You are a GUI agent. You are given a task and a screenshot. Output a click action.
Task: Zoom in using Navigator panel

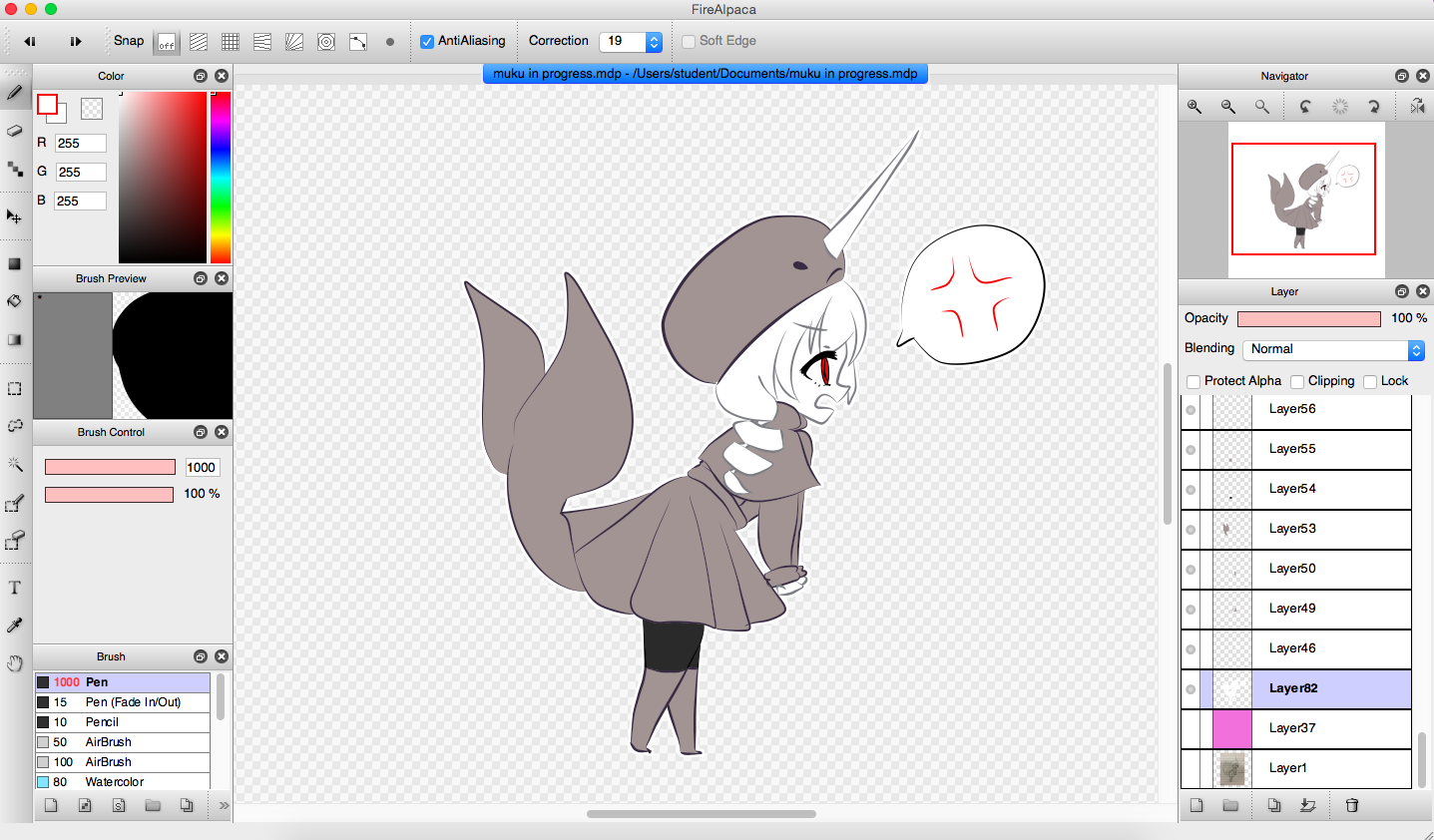pos(1195,107)
